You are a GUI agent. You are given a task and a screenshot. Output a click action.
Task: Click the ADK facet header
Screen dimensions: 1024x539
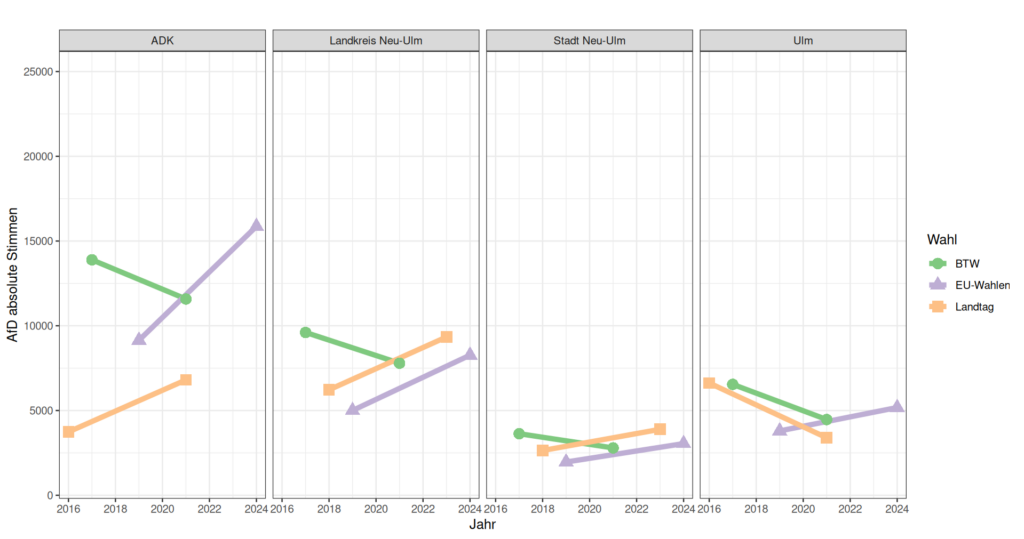163,41
